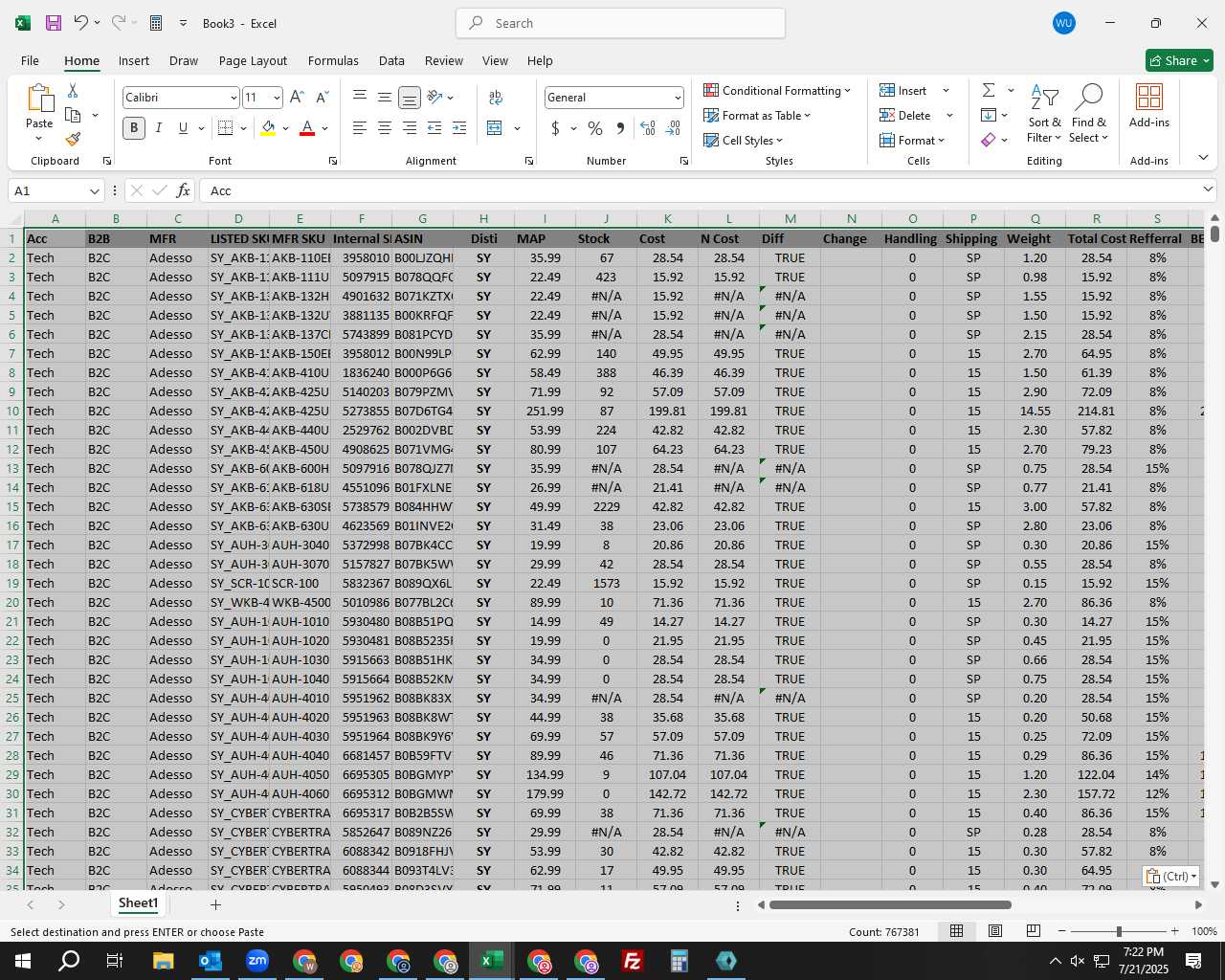
Task: Switch to the Formulas tab
Action: (333, 60)
